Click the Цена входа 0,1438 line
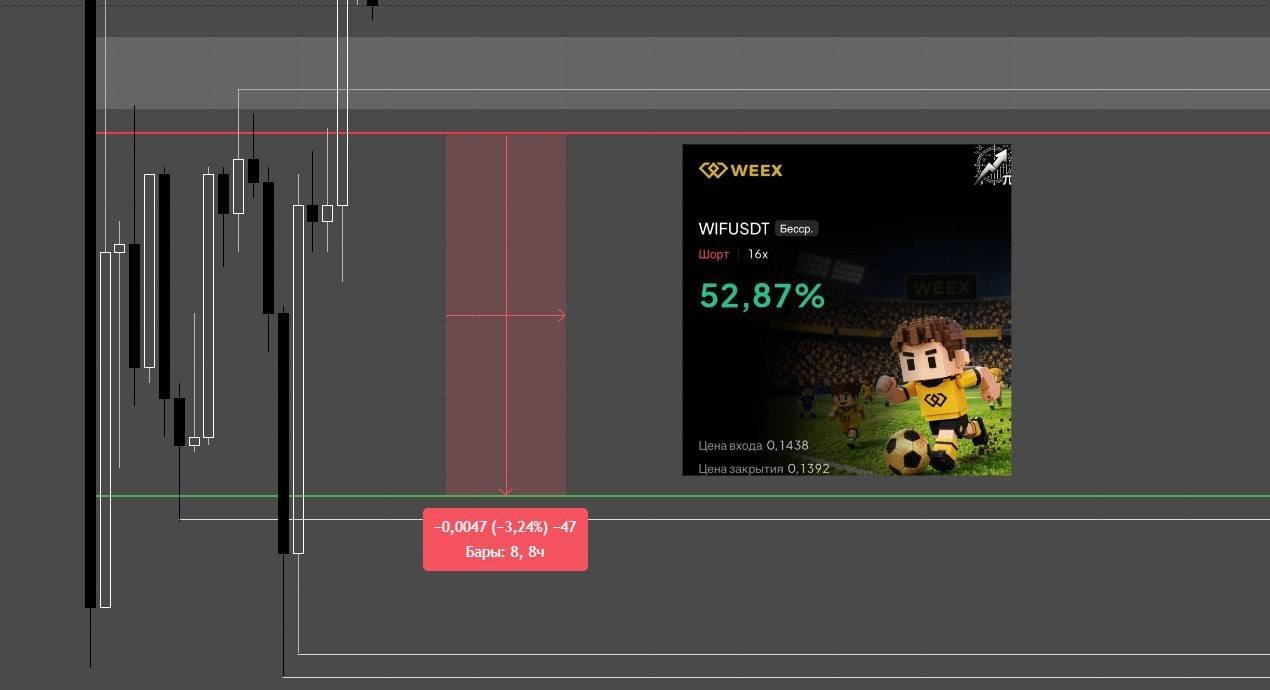 [753, 445]
